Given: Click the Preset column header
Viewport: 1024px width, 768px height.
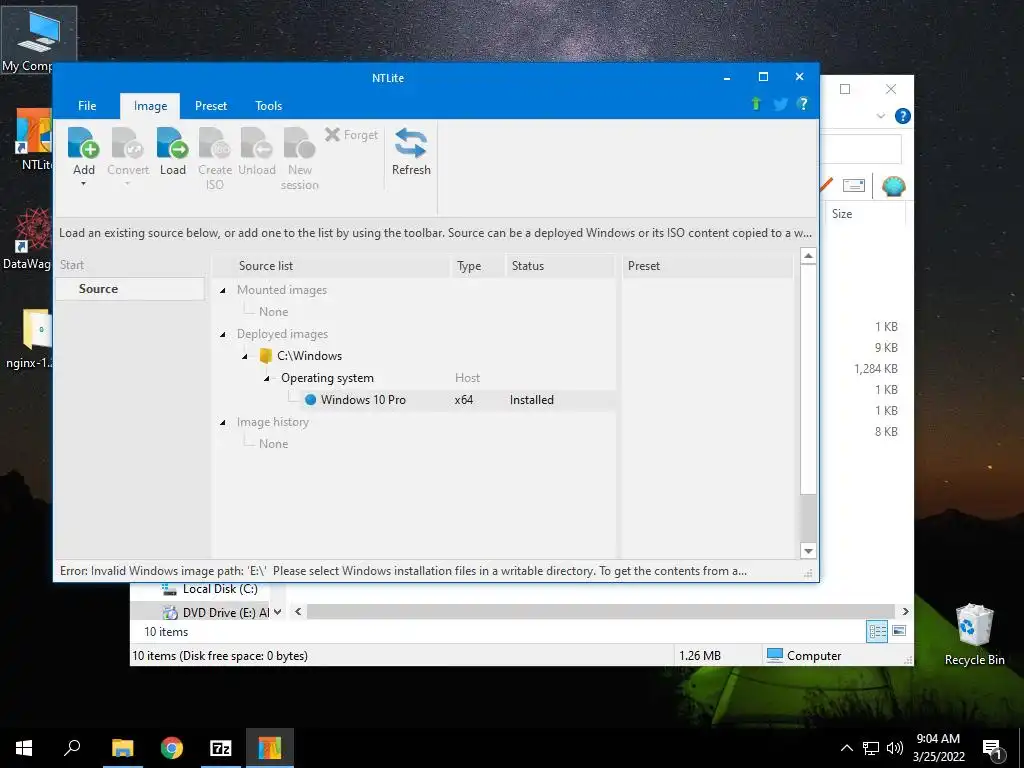Looking at the screenshot, I should coord(708,266).
